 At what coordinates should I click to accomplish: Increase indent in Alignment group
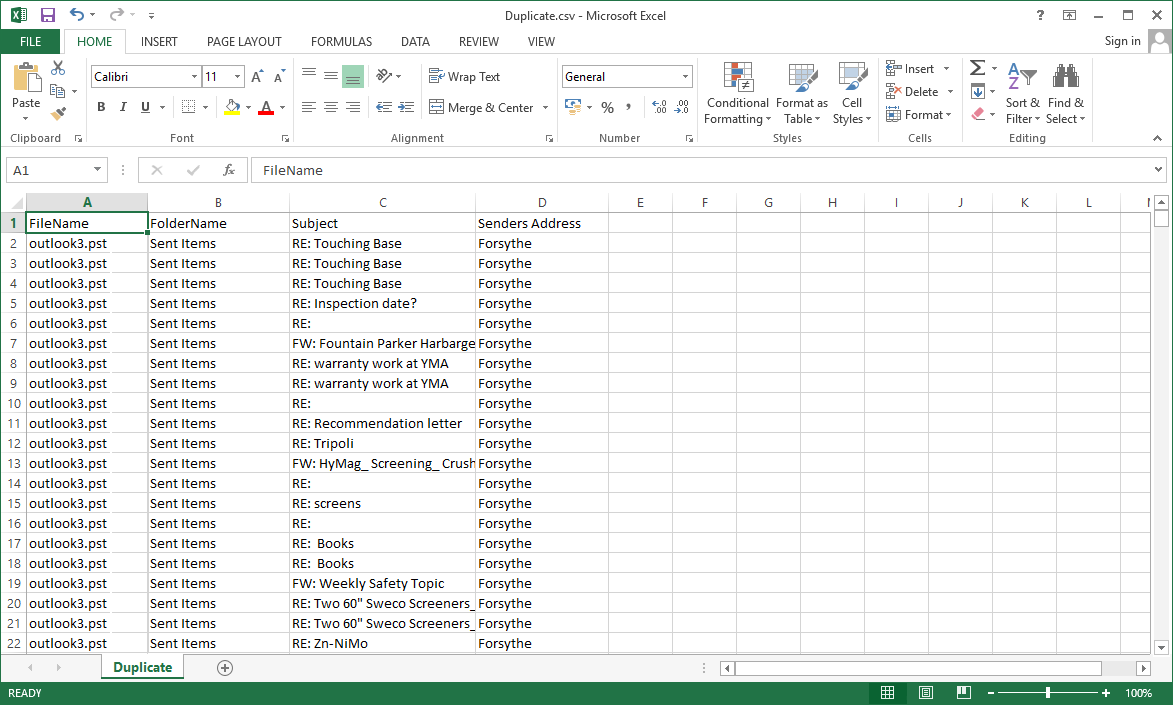point(406,108)
